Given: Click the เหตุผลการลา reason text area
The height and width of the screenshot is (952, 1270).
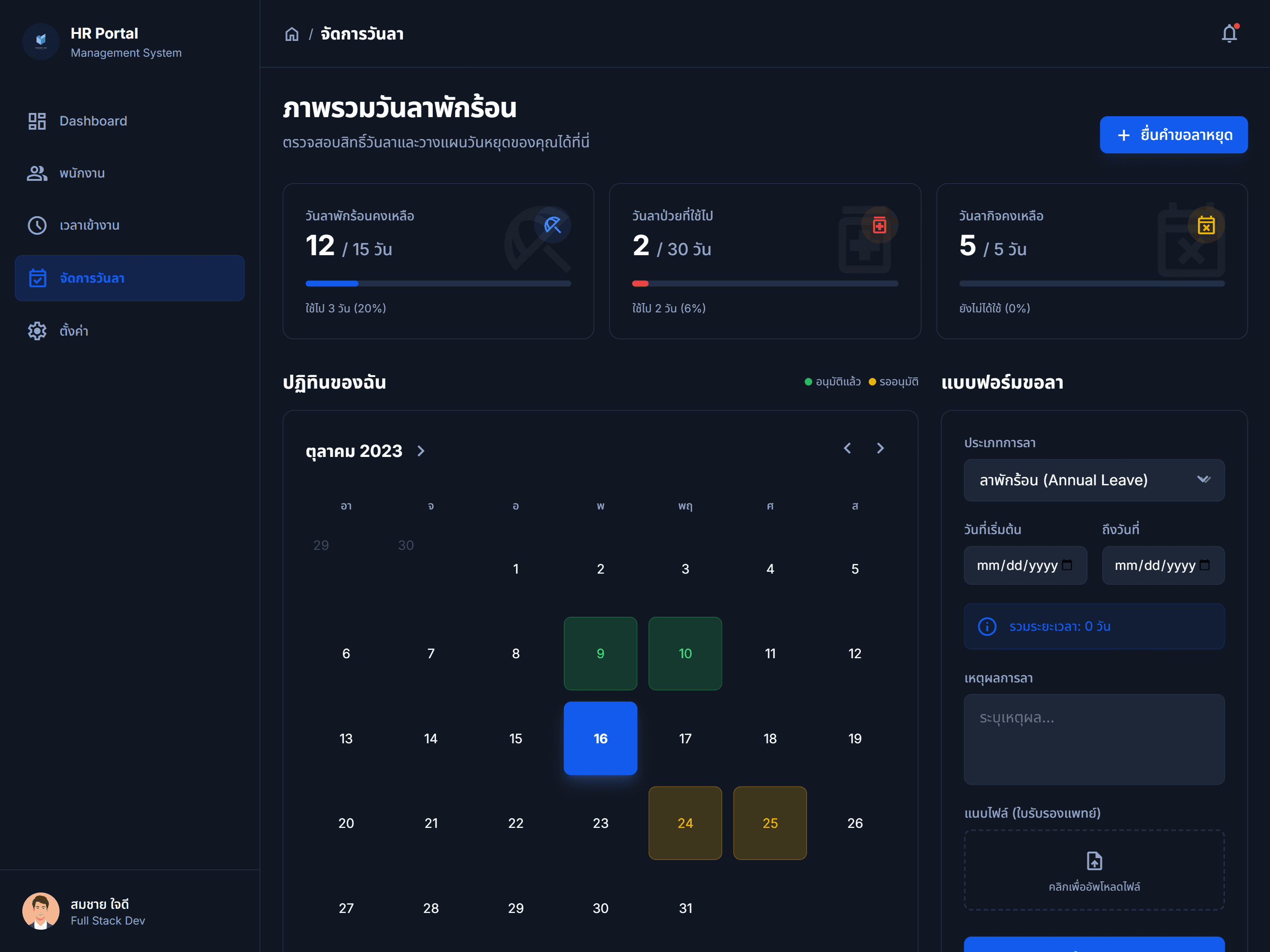Looking at the screenshot, I should 1094,739.
